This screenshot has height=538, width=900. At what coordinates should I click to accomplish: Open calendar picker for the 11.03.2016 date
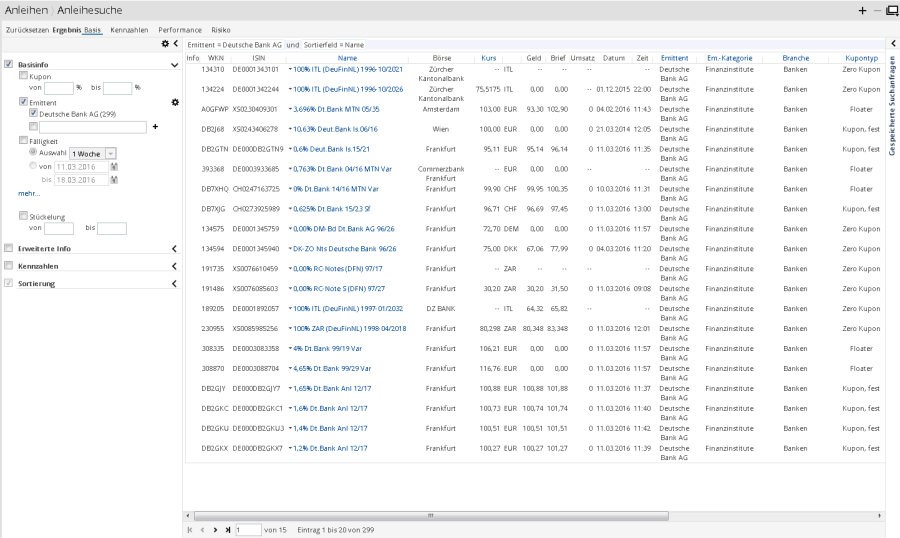113,166
